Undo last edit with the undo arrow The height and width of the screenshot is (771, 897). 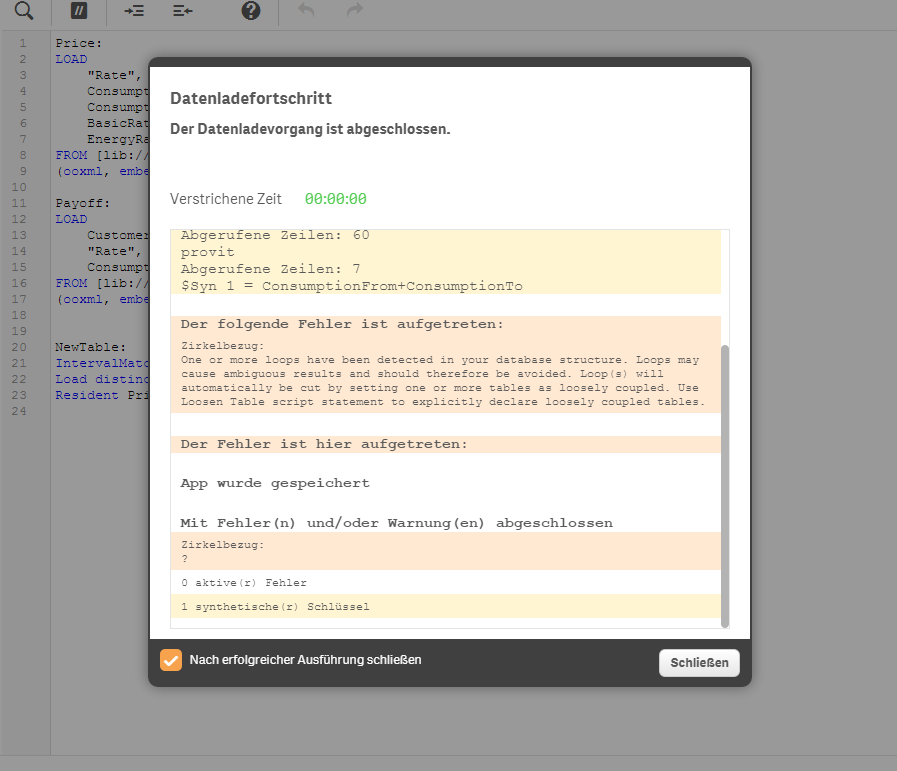(x=306, y=10)
